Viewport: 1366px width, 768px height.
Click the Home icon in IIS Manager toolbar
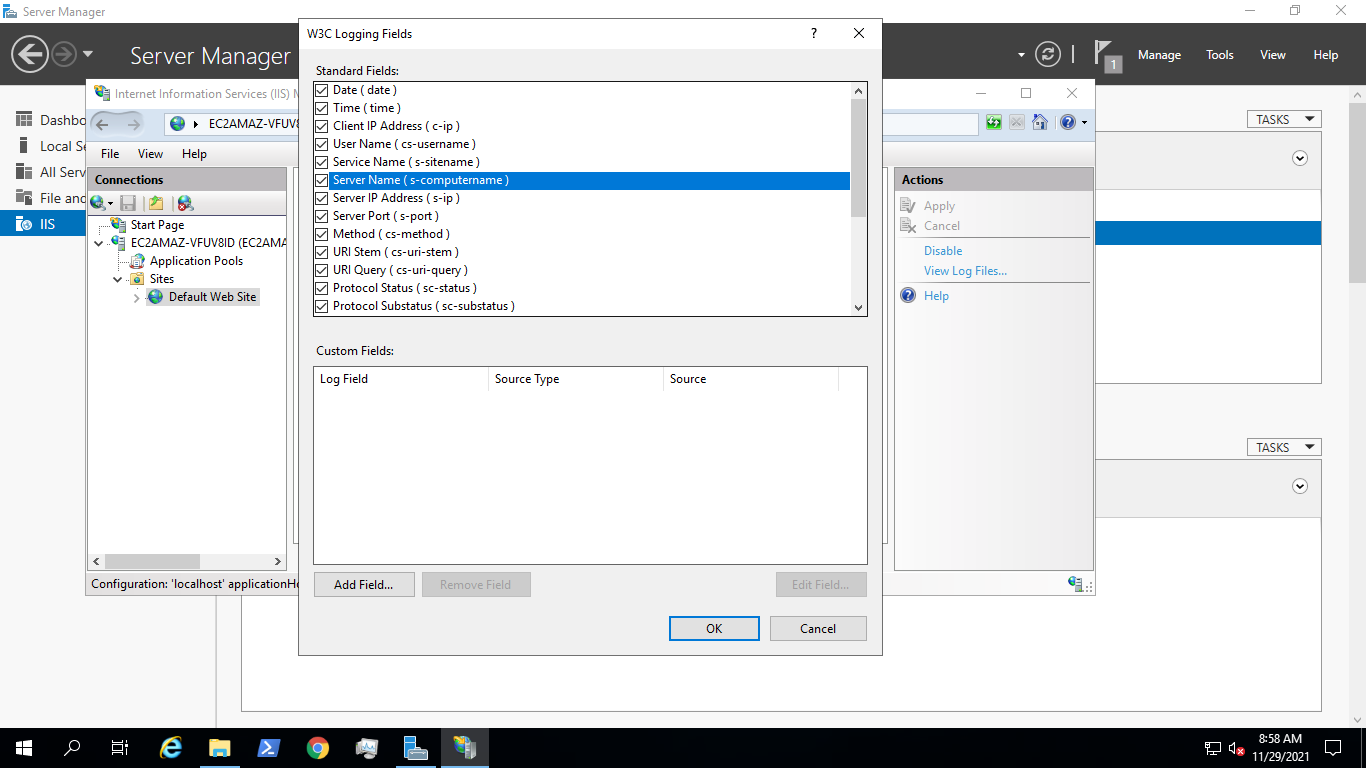click(1040, 122)
